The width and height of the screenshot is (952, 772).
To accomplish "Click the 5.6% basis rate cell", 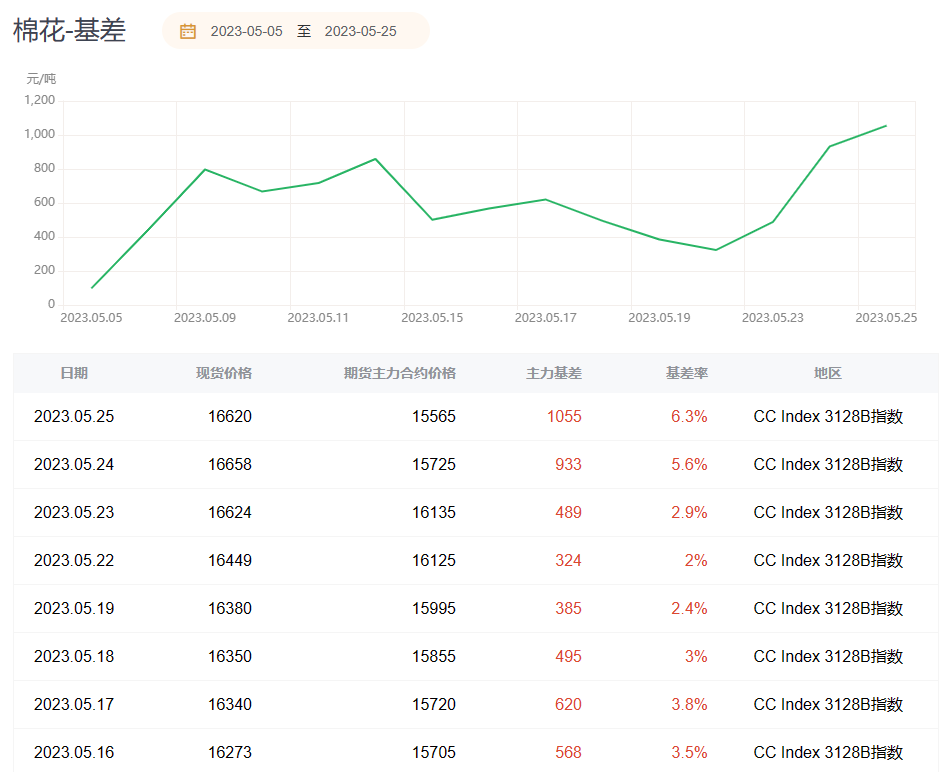I will 689,465.
